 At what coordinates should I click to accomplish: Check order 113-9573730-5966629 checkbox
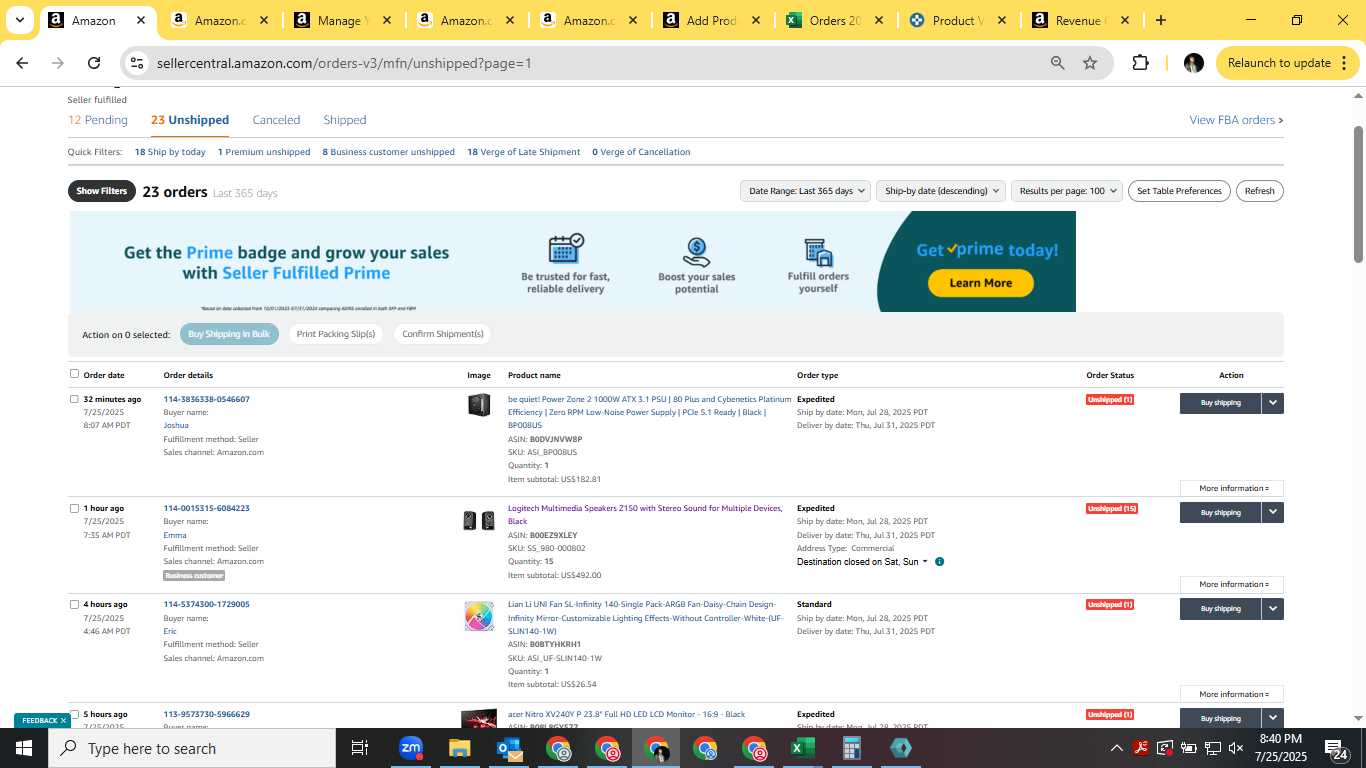[x=74, y=714]
